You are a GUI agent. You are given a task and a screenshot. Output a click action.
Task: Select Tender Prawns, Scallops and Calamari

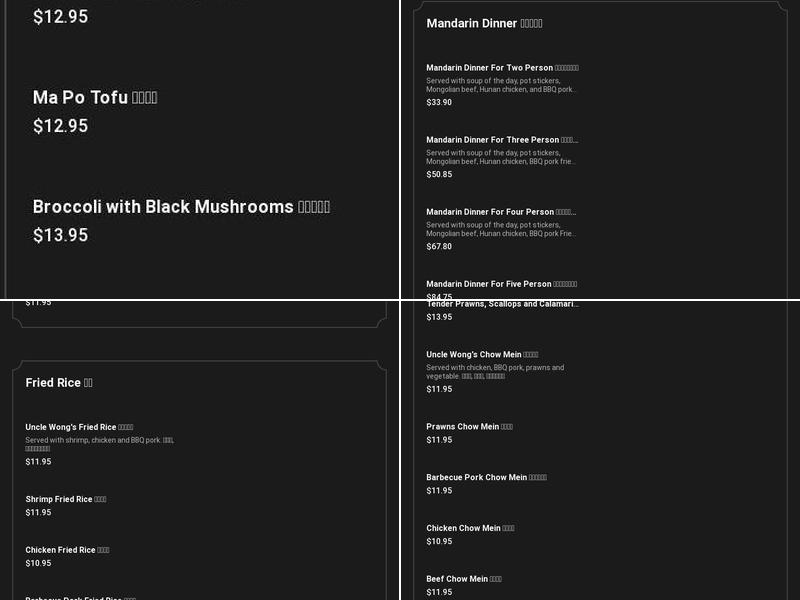[502, 305]
